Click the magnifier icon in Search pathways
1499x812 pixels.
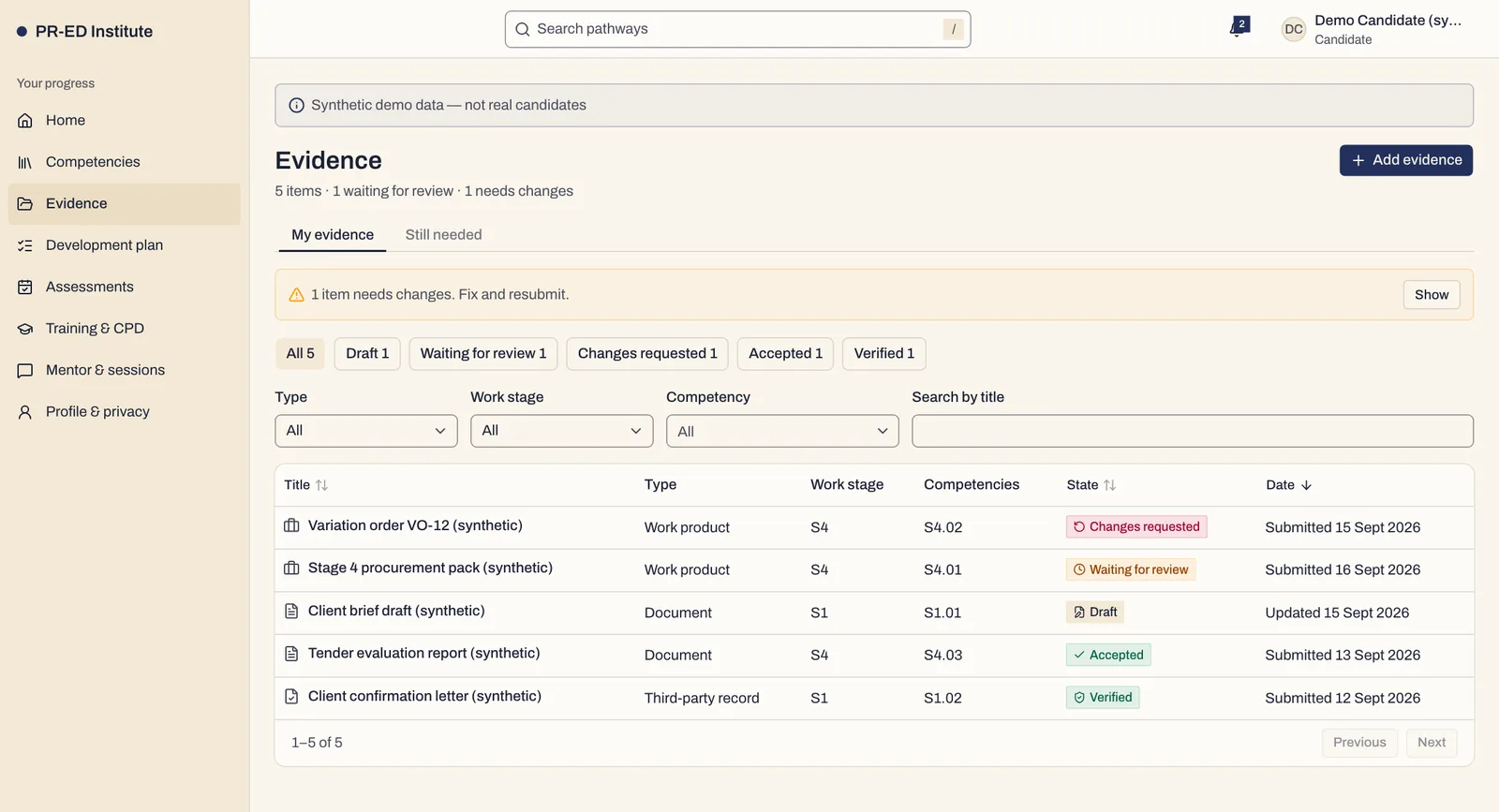(x=523, y=29)
